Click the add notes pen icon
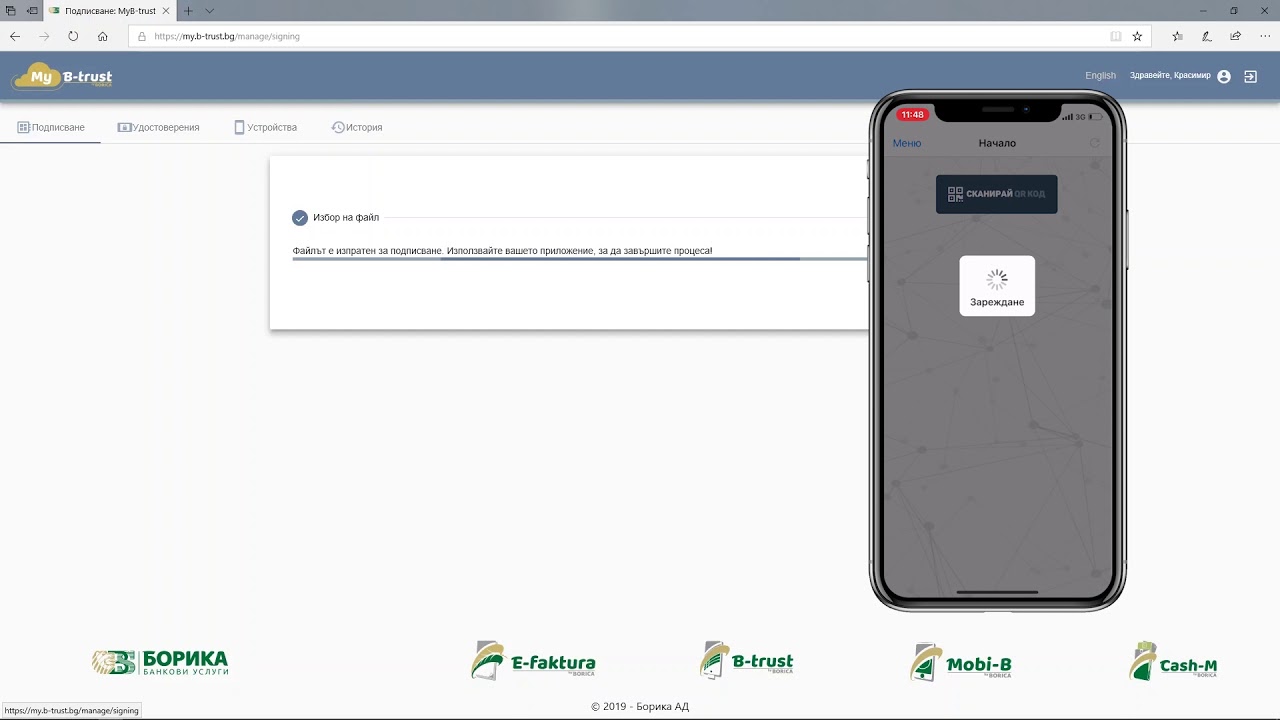 coord(1207,36)
